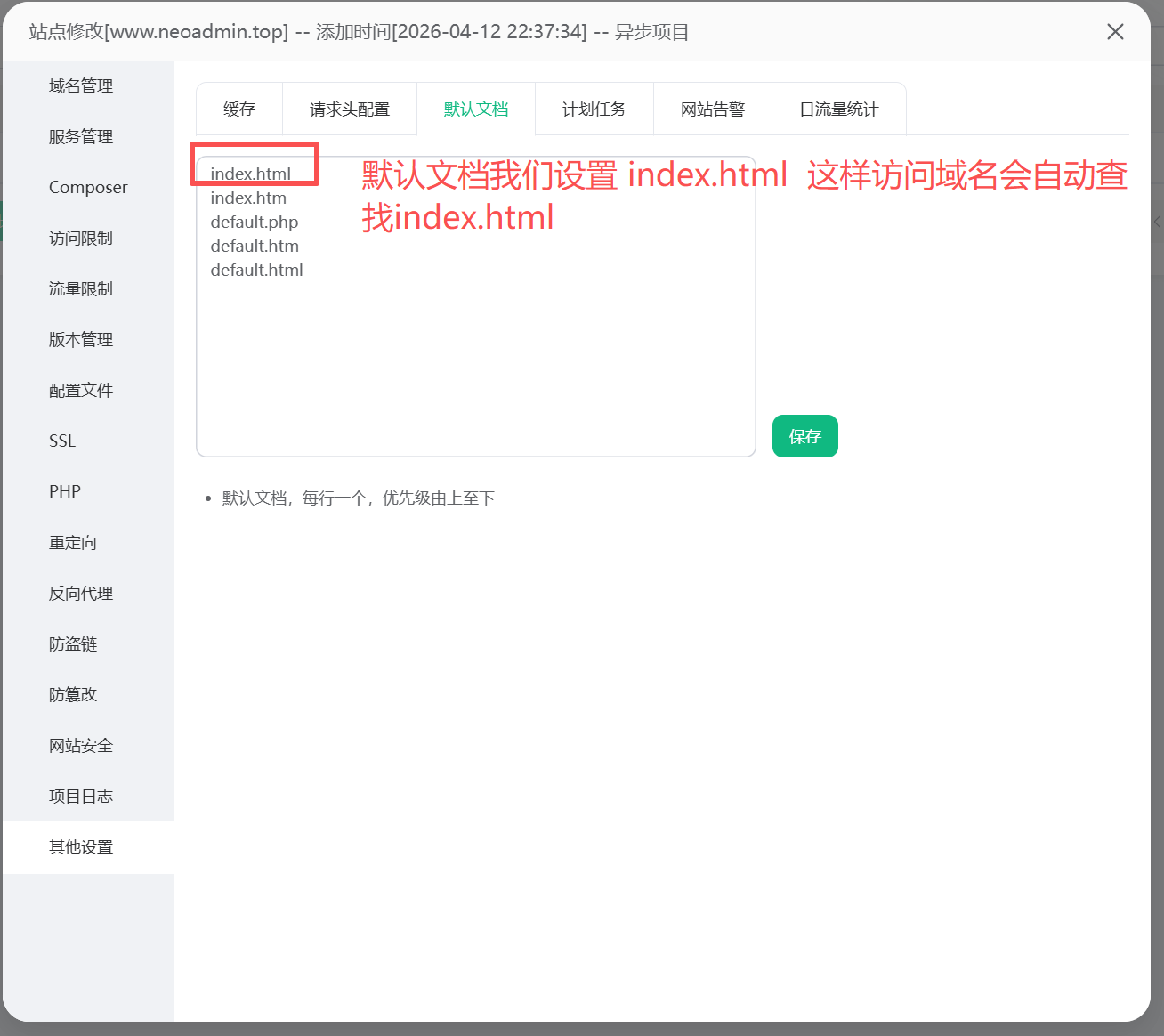Click the green 保存 button
The image size is (1164, 1036).
click(x=804, y=436)
